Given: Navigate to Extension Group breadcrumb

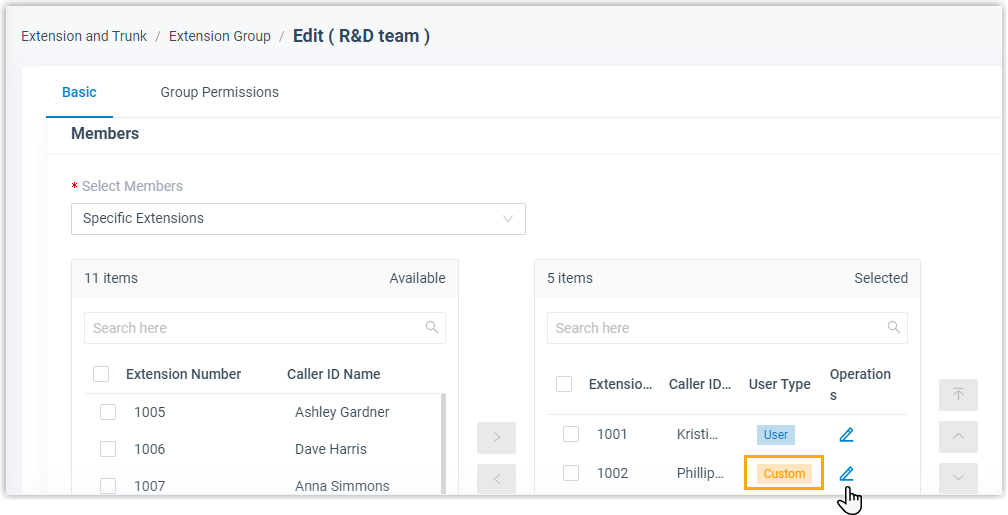Looking at the screenshot, I should pyautogui.click(x=219, y=36).
